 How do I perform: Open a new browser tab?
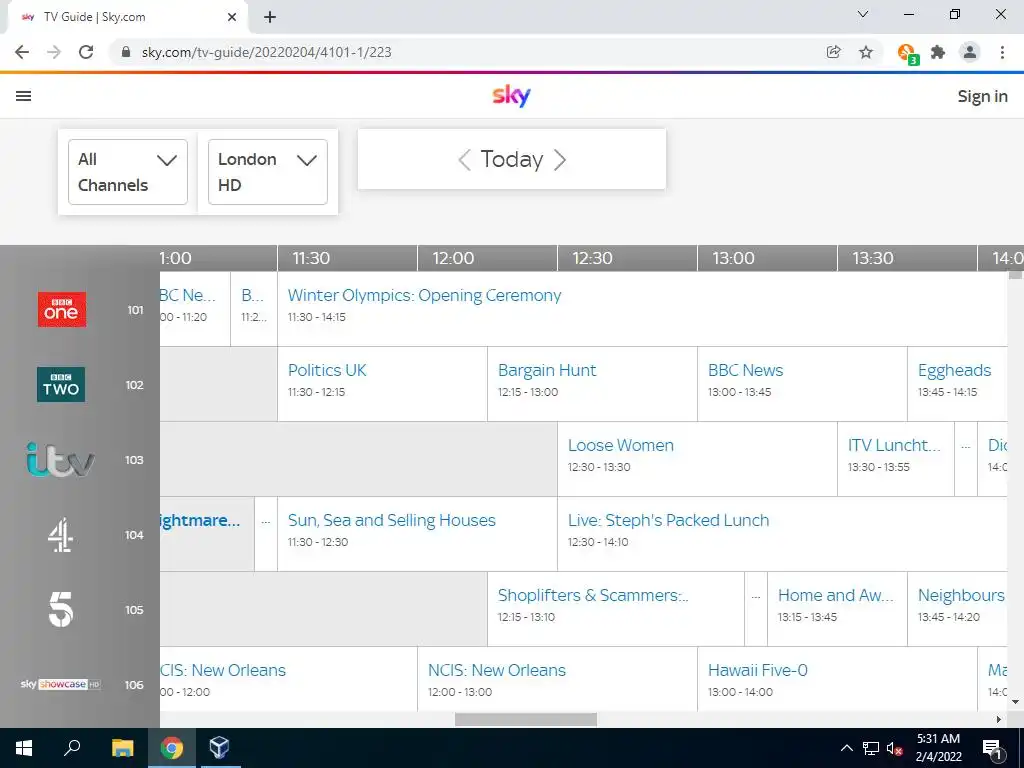pos(270,17)
